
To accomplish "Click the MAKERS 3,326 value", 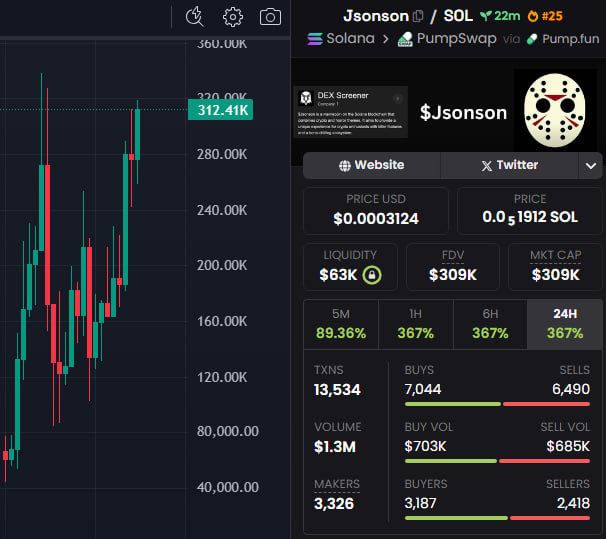I will pos(334,503).
